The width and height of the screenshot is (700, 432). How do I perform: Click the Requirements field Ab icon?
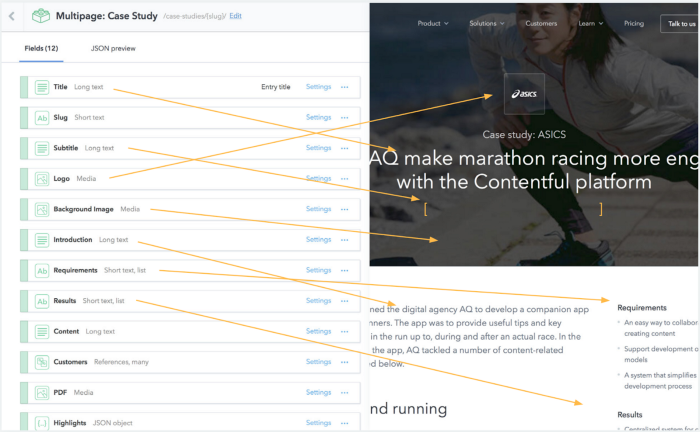(42, 270)
